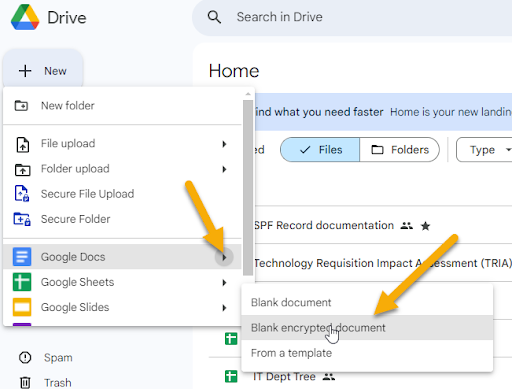Toggle the Files filter chip
This screenshot has height=389, width=512.
tap(320, 150)
